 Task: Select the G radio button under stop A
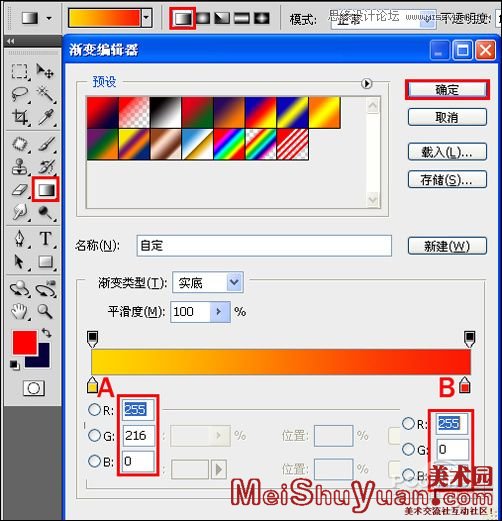[x=94, y=435]
